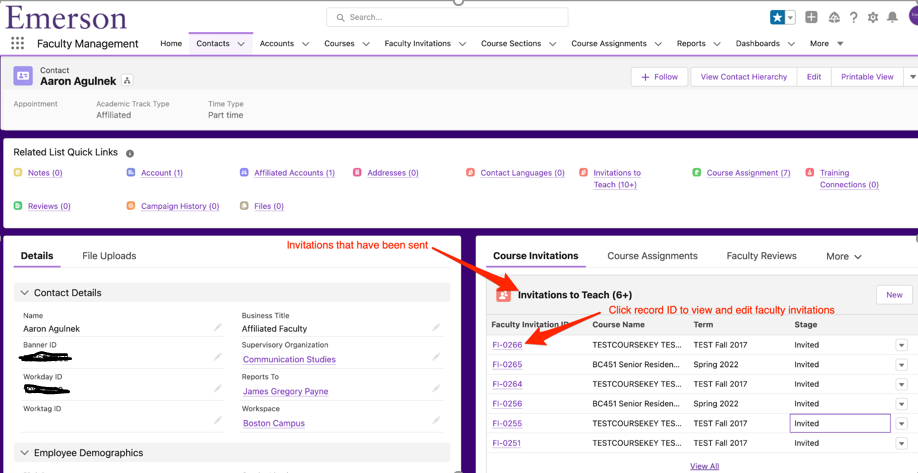This screenshot has width=918, height=473.
Task: Go to the Home tab
Action: [x=171, y=44]
